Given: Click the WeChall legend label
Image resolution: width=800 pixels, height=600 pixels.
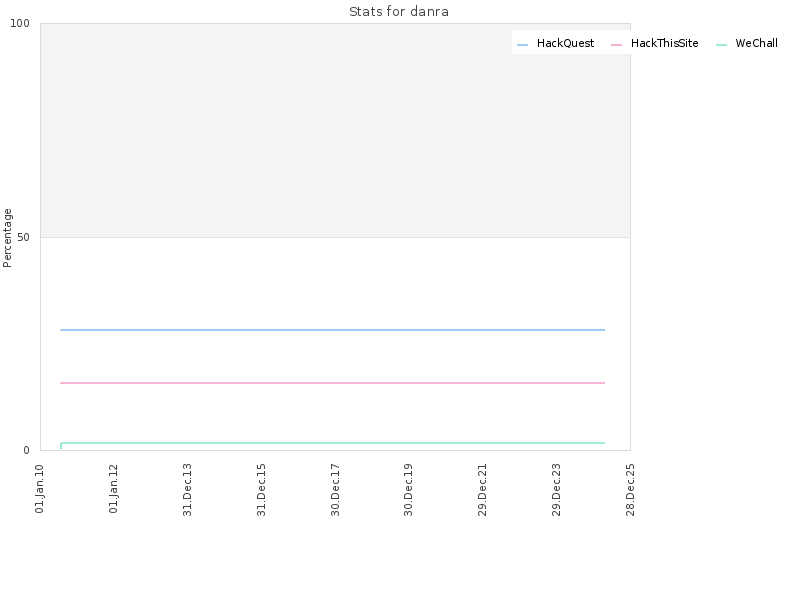Looking at the screenshot, I should (x=757, y=43).
